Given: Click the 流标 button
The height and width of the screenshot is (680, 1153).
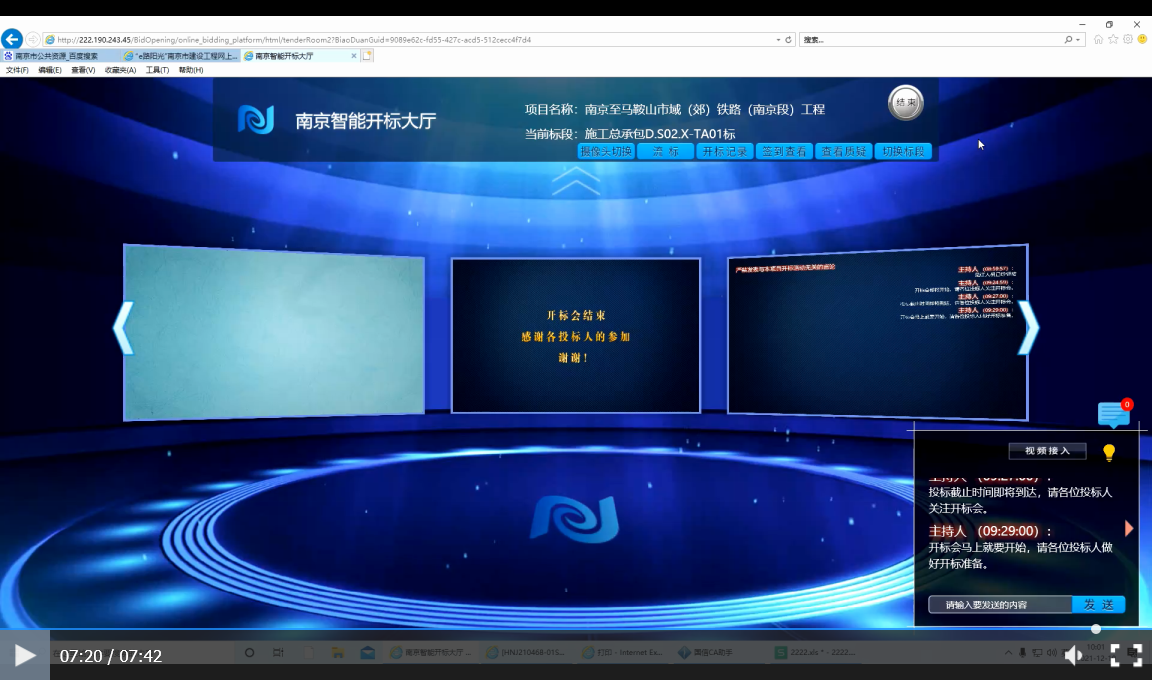Looking at the screenshot, I should (665, 151).
